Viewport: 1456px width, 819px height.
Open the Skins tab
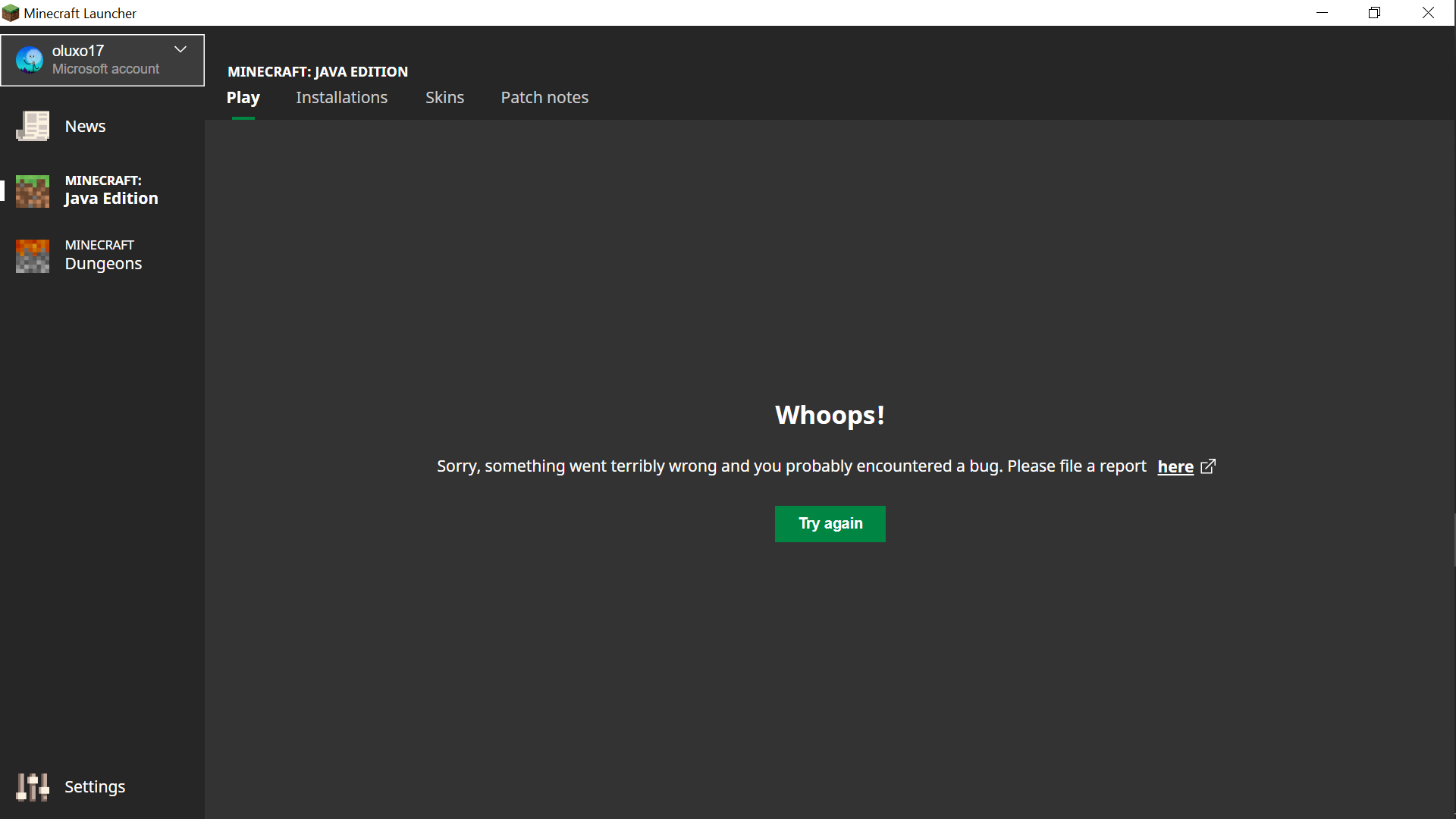tap(444, 98)
